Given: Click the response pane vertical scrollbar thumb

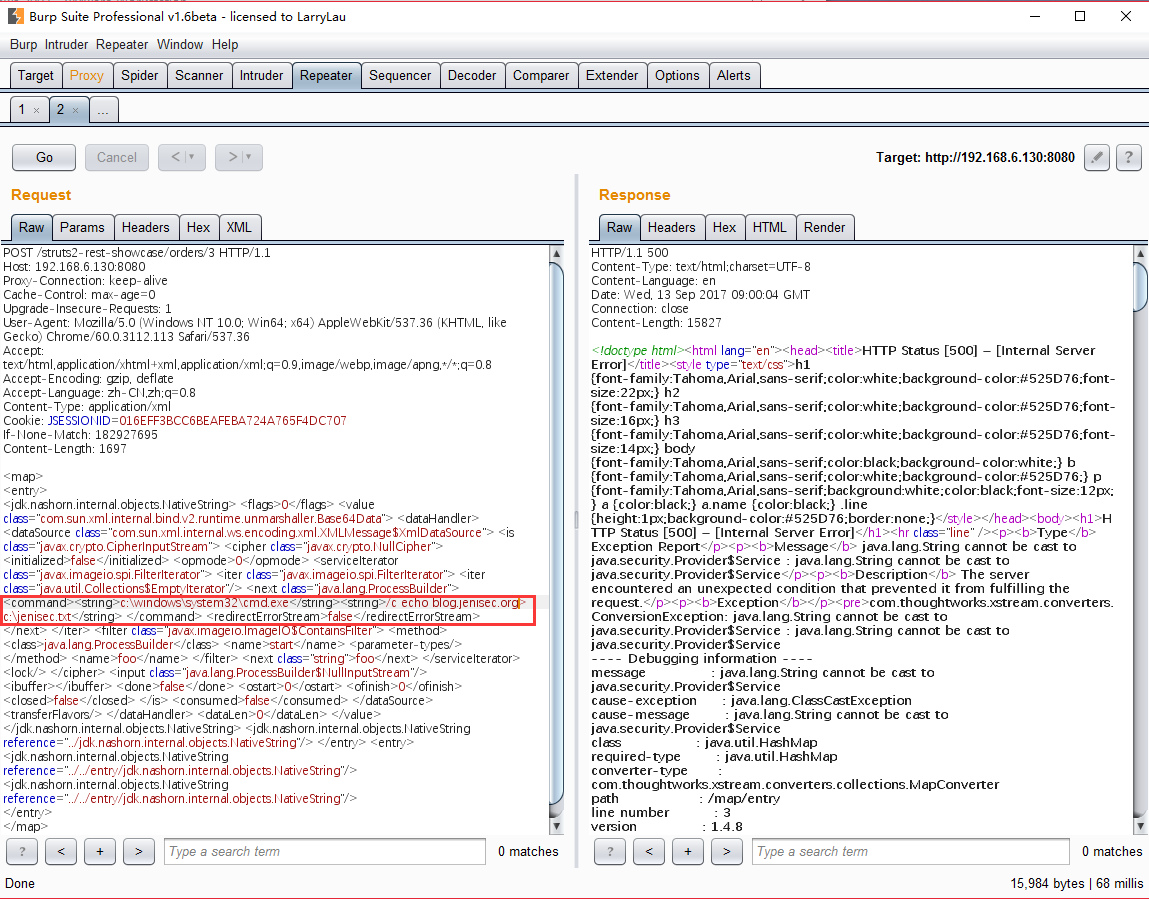Looking at the screenshot, I should click(x=1141, y=287).
